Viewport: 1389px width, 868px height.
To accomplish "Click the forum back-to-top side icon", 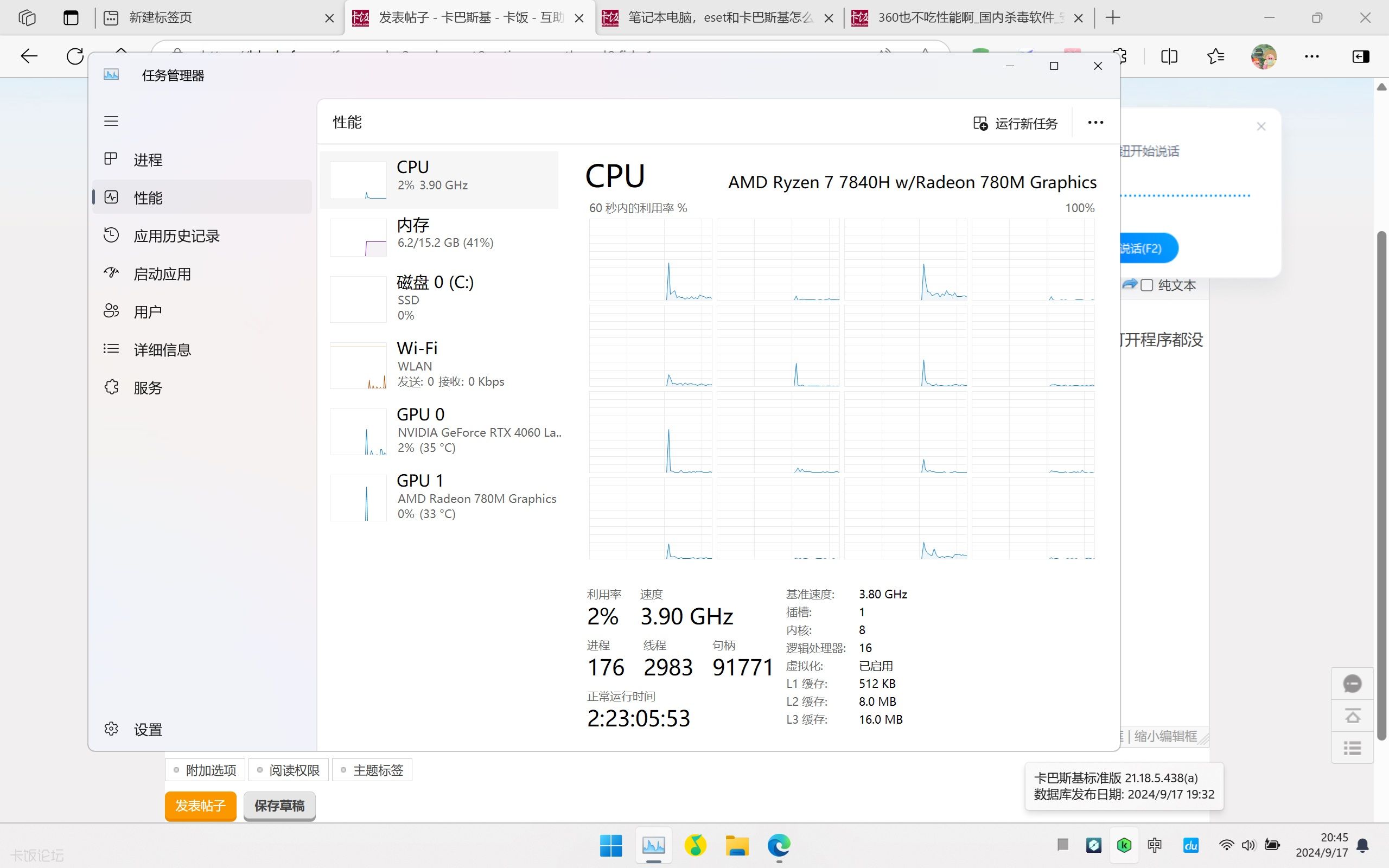I will click(1352, 716).
